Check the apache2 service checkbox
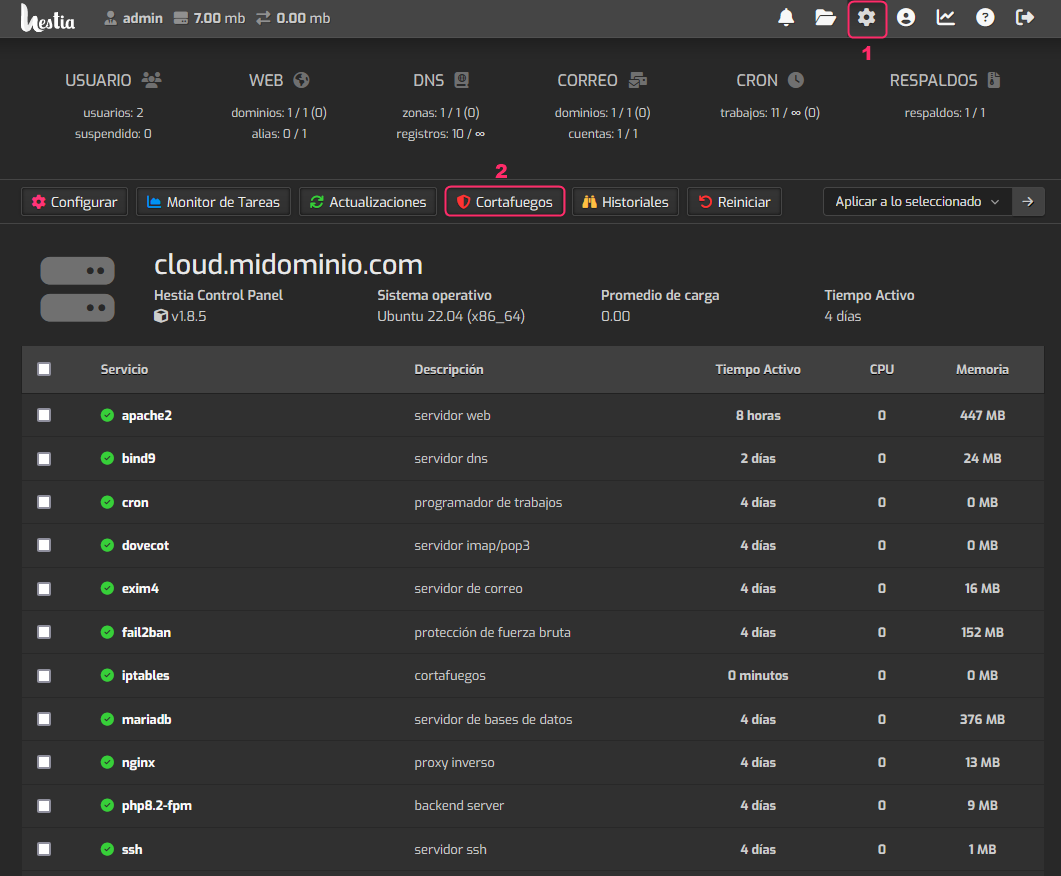The image size is (1061, 876). (44, 415)
